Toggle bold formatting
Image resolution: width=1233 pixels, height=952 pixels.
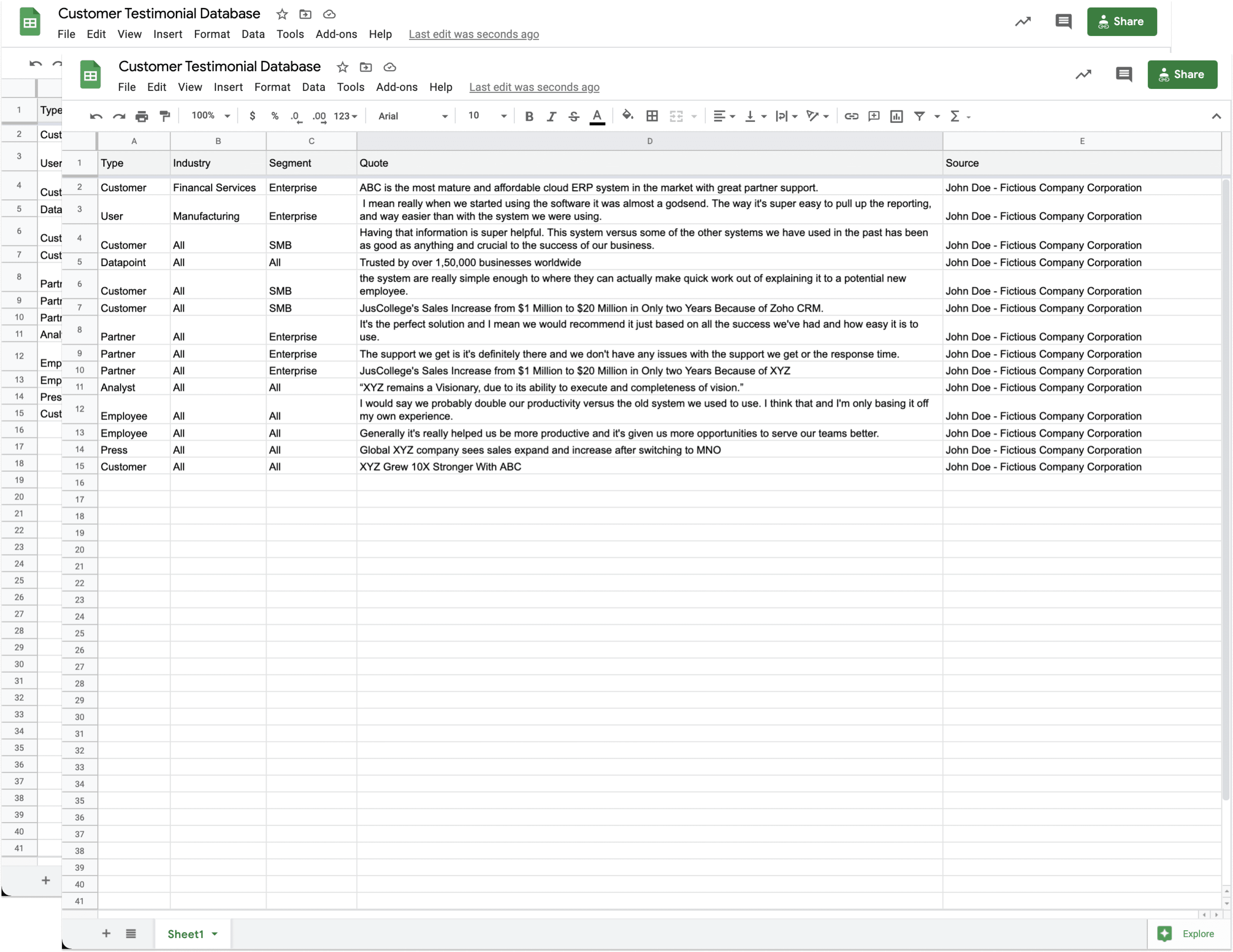click(529, 116)
